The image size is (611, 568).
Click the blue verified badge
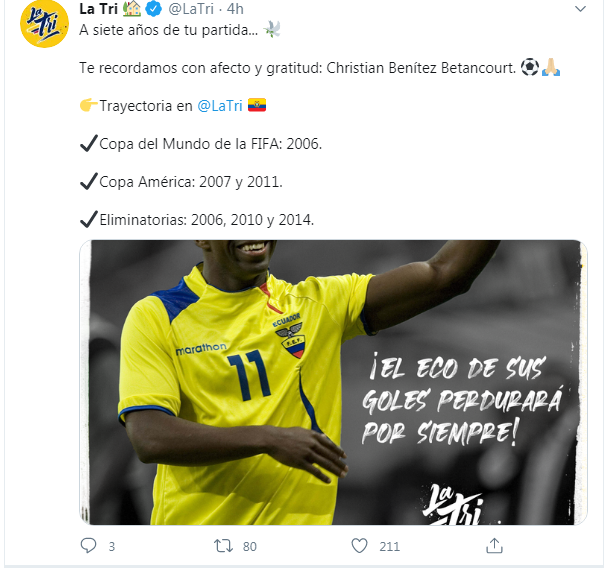[x=154, y=9]
